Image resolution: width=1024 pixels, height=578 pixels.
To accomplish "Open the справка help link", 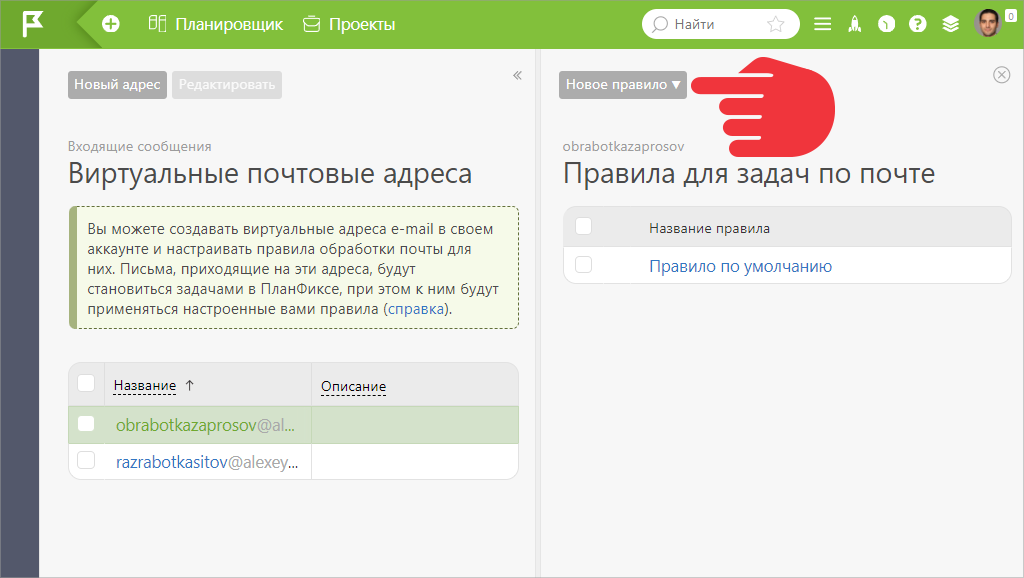I will tap(416, 309).
